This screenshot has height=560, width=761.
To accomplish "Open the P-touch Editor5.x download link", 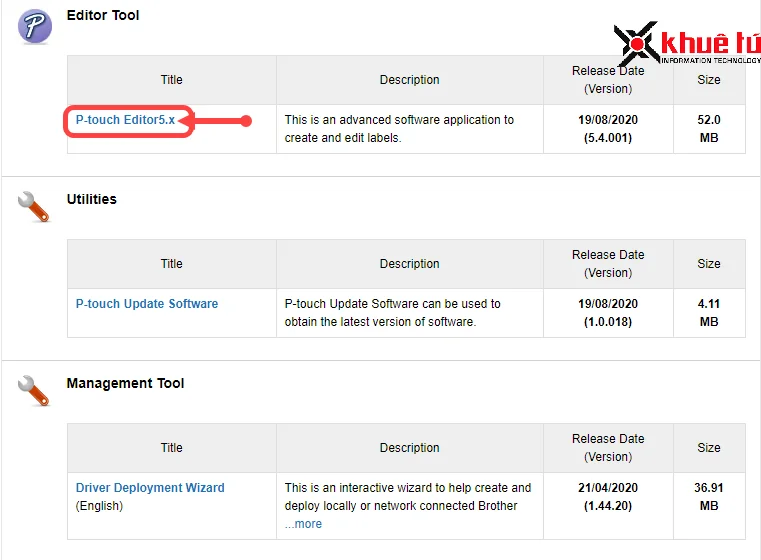I will coord(125,120).
